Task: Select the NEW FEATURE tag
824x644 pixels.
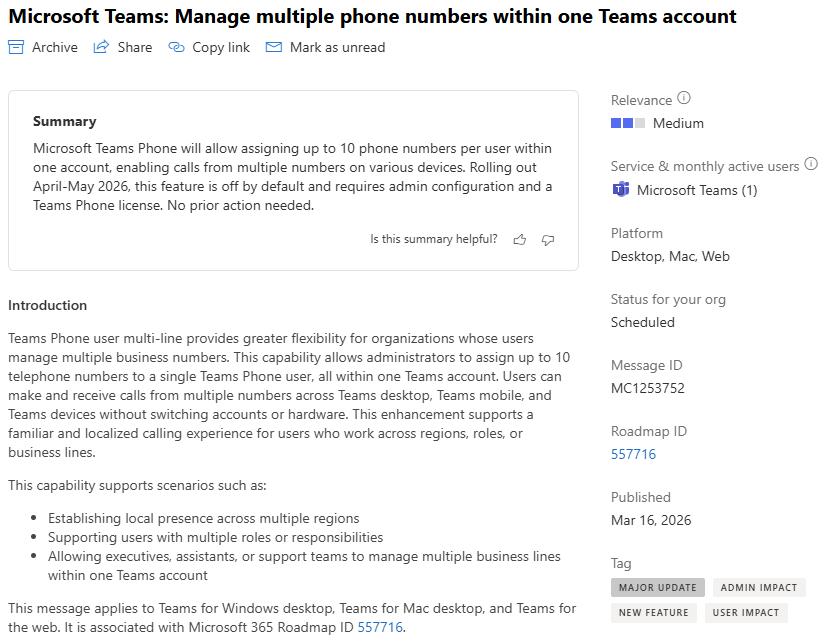Action: pos(654,613)
